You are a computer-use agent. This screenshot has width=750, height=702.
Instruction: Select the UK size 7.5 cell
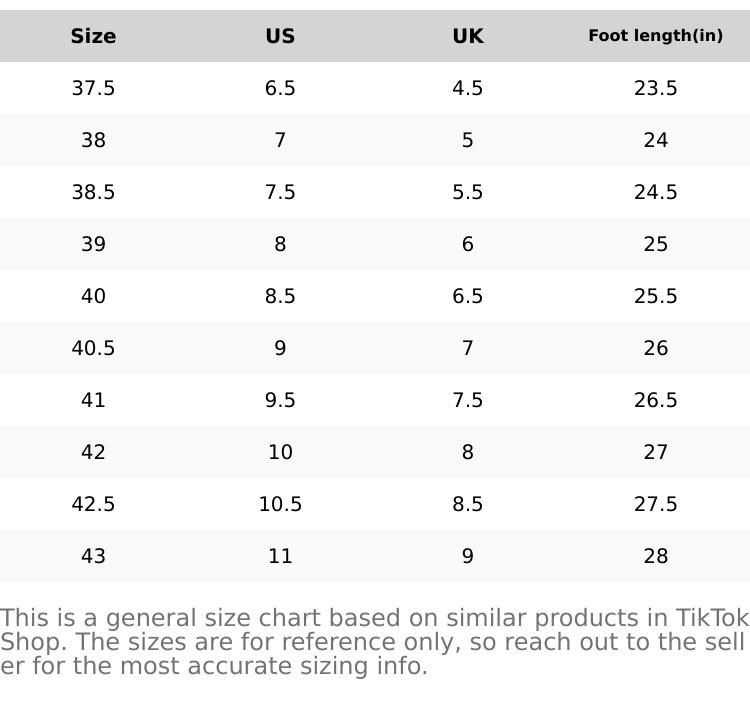467,401
